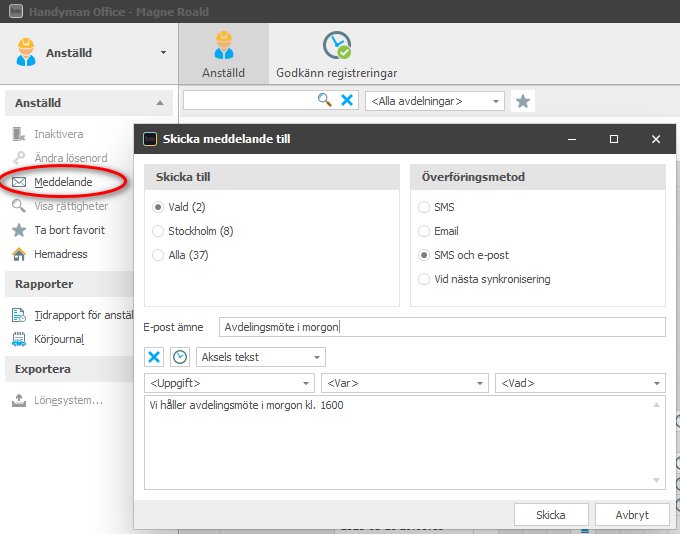Click the dialog window icon beside Skicka meddelande till
The height and width of the screenshot is (534, 680).
coord(150,139)
